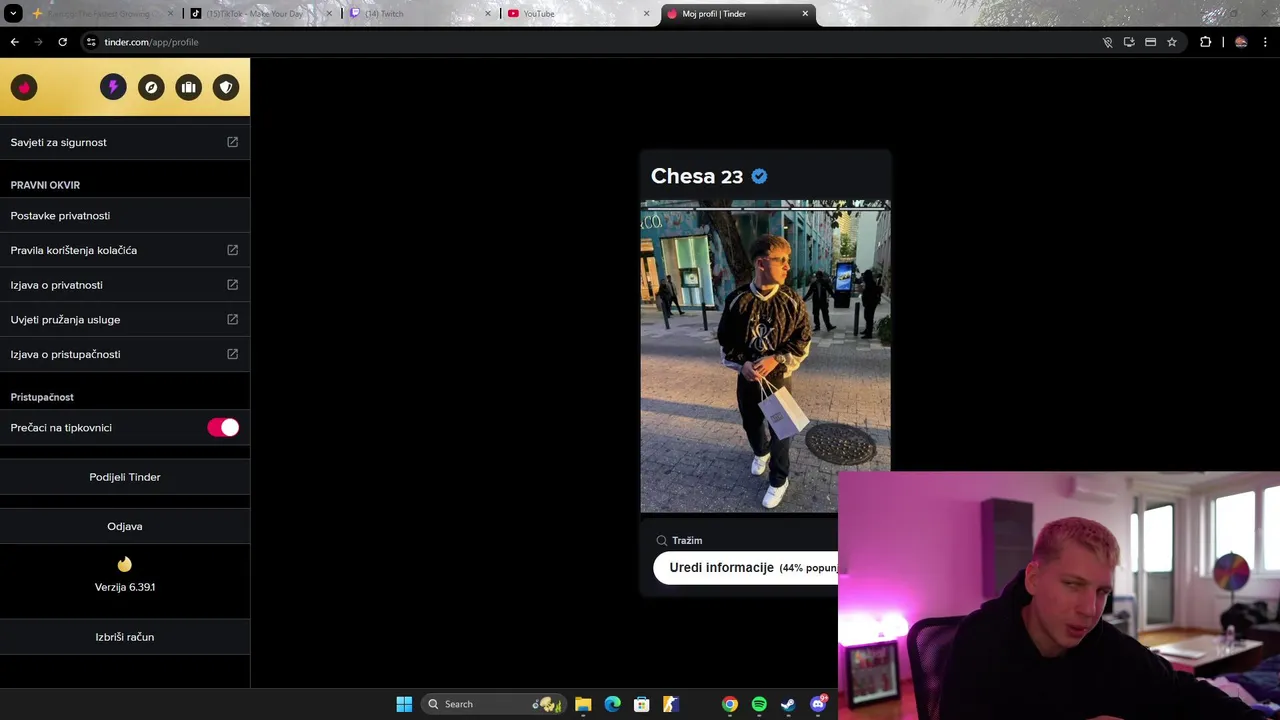
Task: Open Steam from the taskbar
Action: (x=788, y=704)
